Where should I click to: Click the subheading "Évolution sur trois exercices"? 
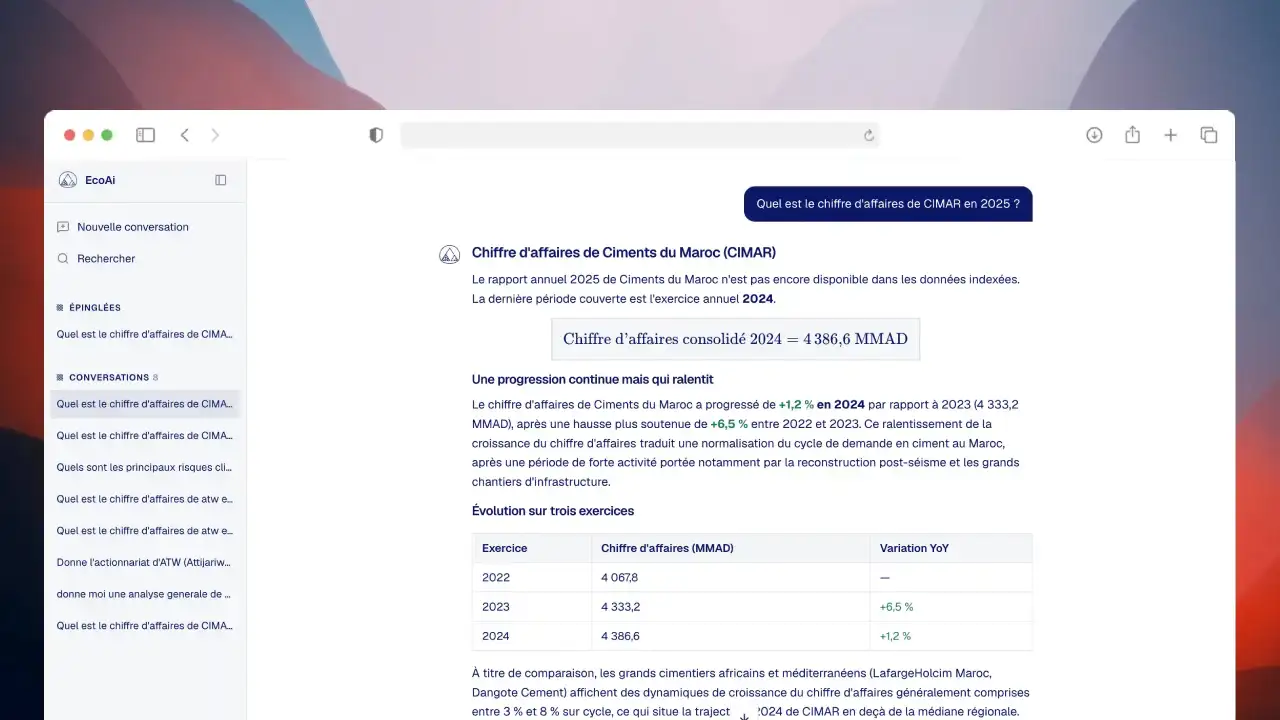[x=553, y=511]
